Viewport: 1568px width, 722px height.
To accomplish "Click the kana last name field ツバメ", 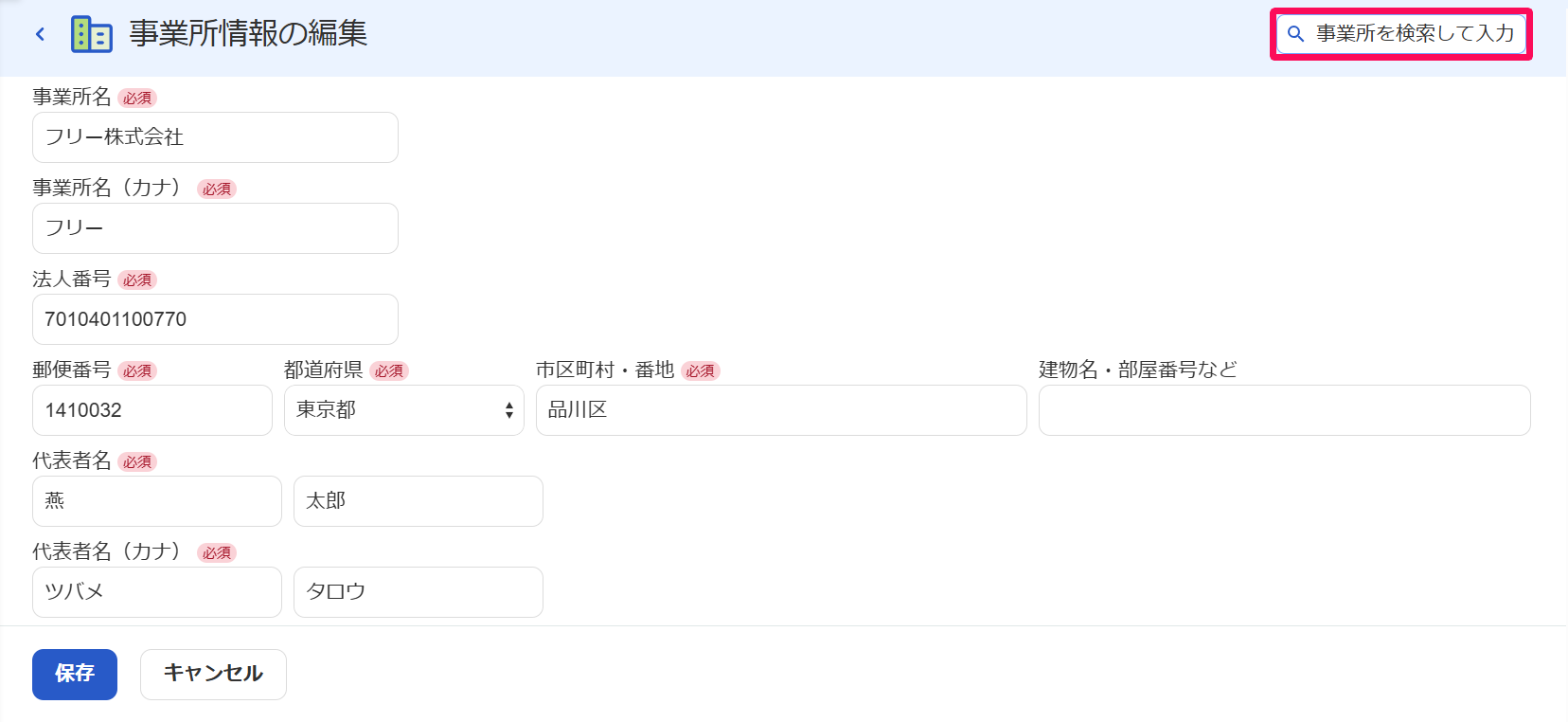I will 157,592.
